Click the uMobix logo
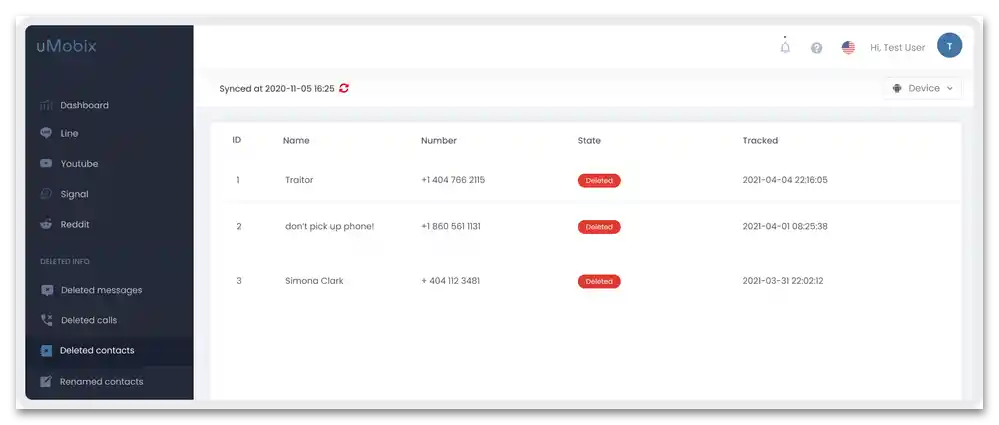This screenshot has width=999, height=425. click(67, 47)
